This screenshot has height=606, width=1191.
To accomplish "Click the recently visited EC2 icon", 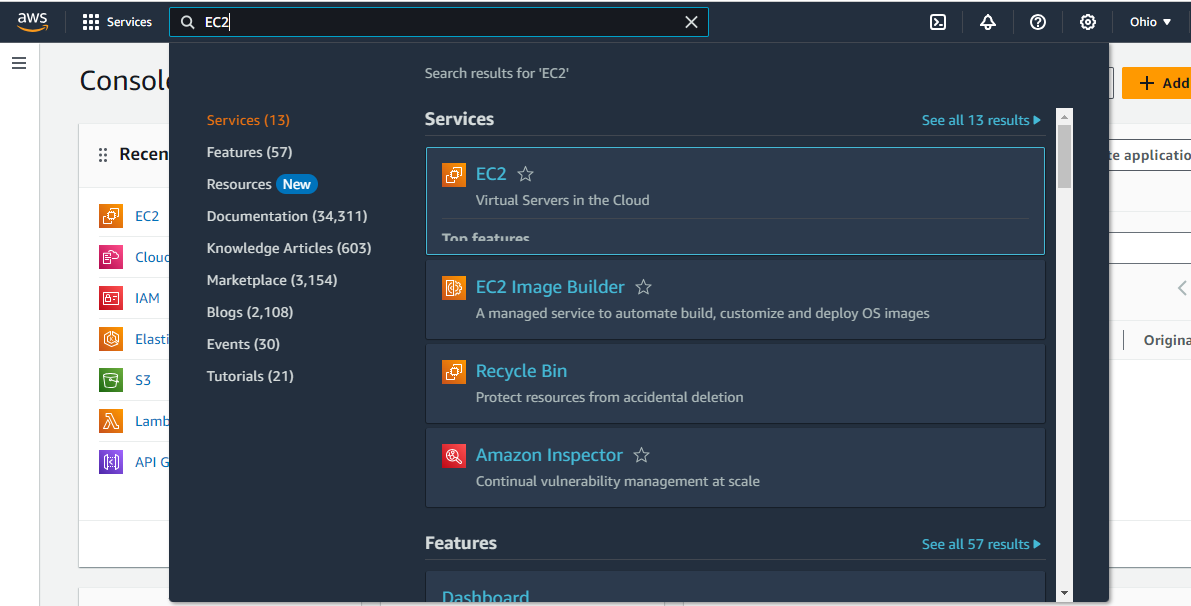I will (x=111, y=216).
